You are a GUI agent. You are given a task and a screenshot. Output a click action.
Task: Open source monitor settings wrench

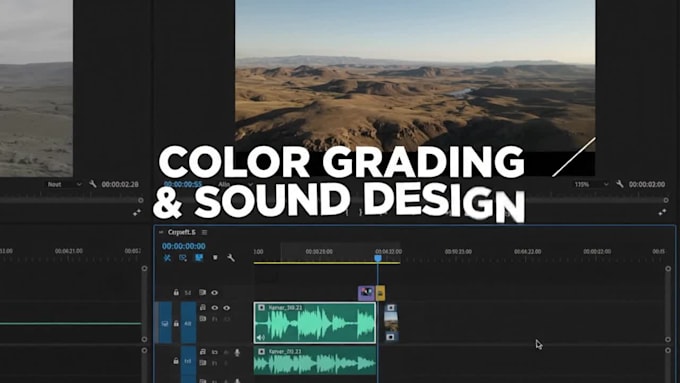coord(92,184)
